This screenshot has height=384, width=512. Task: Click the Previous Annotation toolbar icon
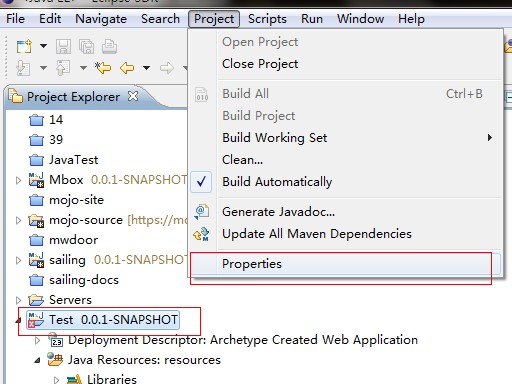pos(63,68)
